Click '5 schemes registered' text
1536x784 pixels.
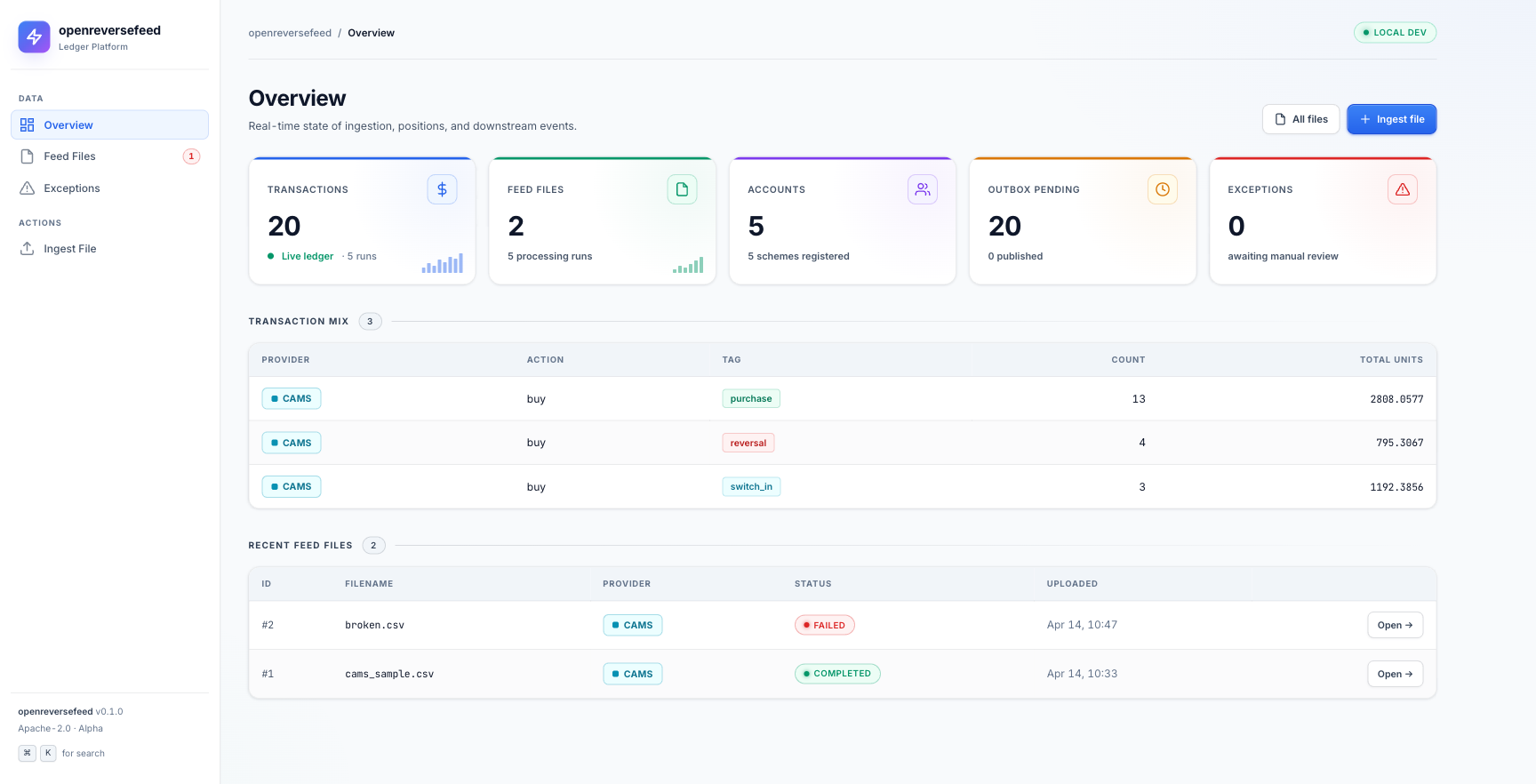click(798, 256)
